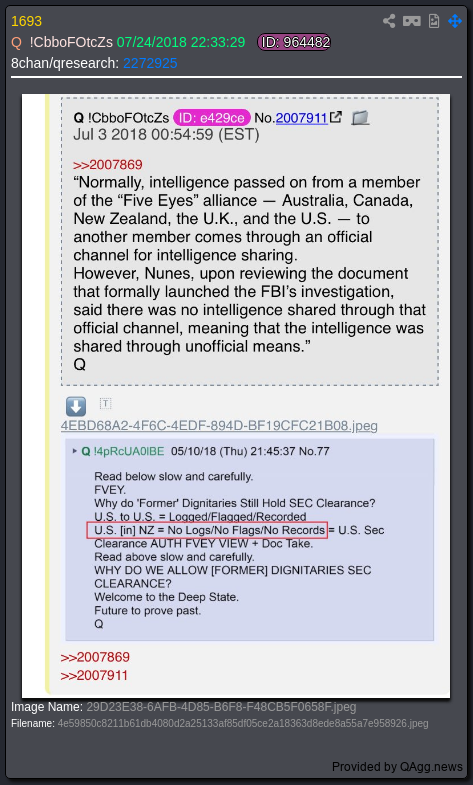Image resolution: width=473 pixels, height=785 pixels.
Task: Open the 8chan post link 2272925
Action: click(150, 63)
